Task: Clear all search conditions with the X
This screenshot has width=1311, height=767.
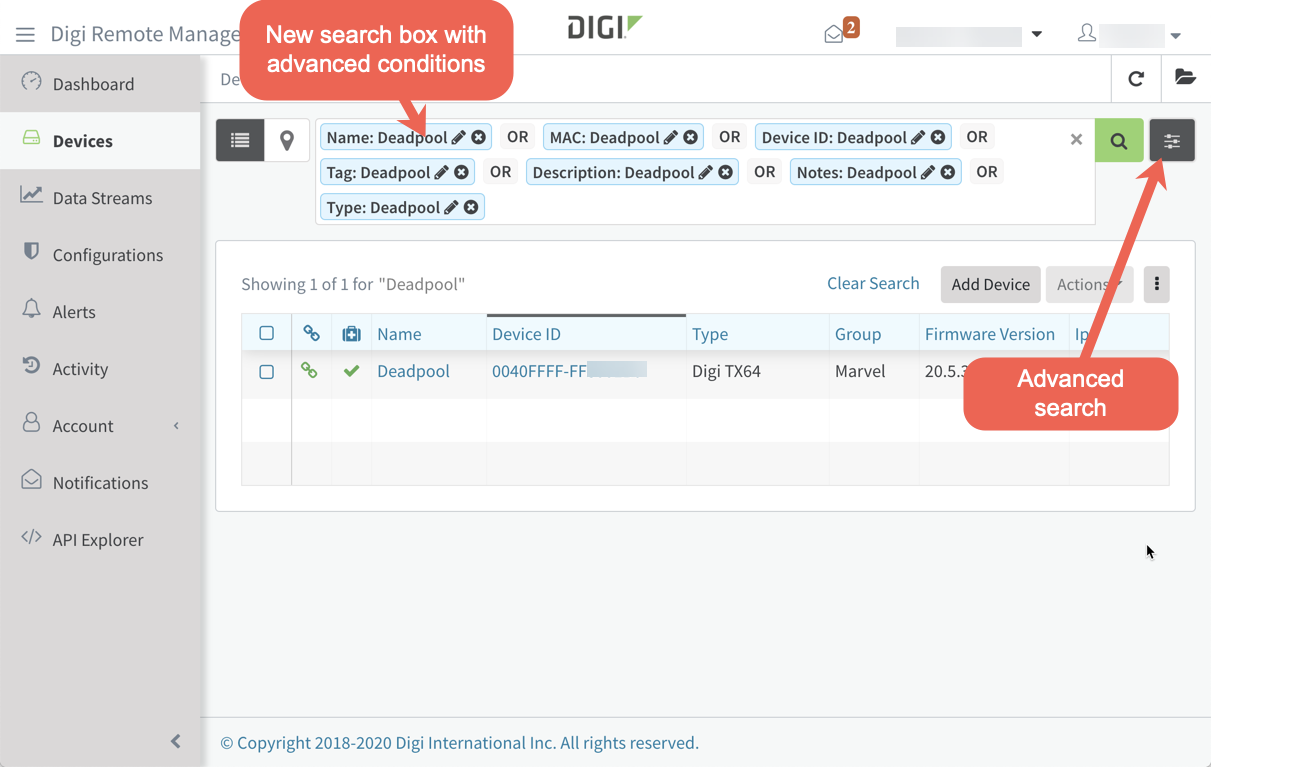Action: pos(1076,139)
